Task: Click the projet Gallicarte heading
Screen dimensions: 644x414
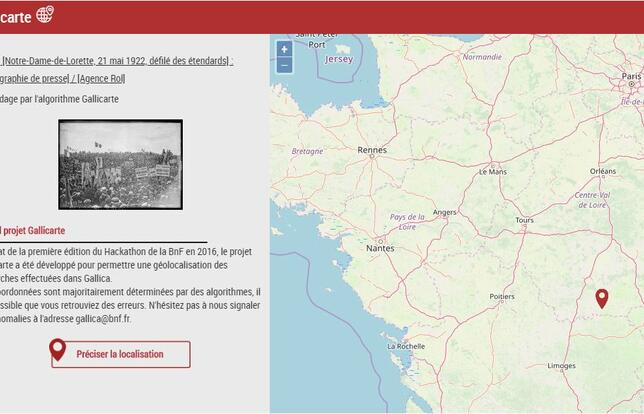Action: (x=33, y=230)
